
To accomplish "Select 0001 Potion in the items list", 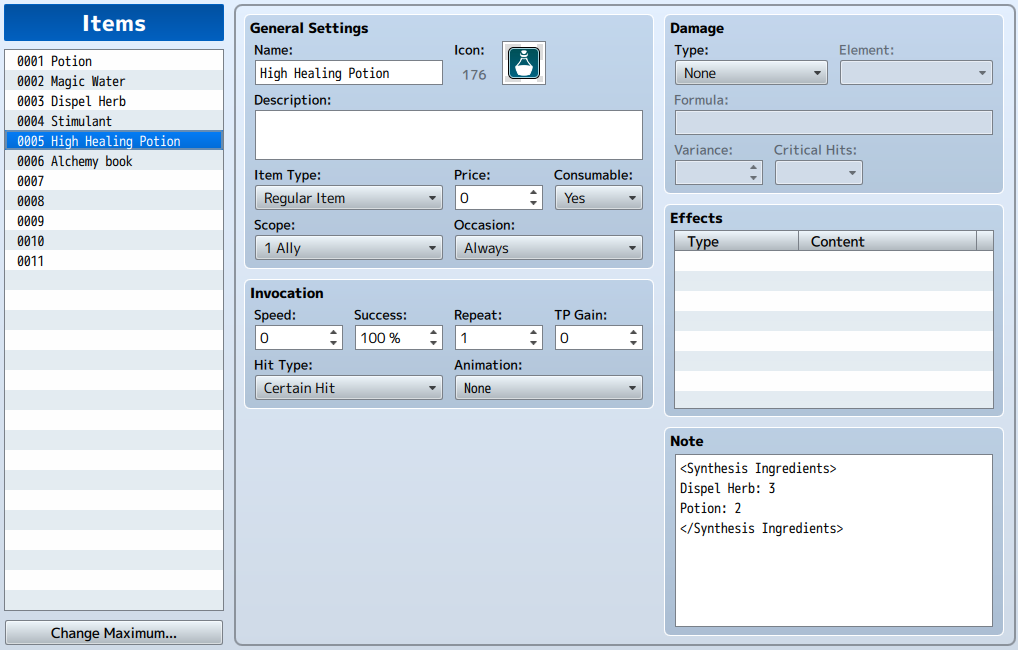I will [x=114, y=61].
